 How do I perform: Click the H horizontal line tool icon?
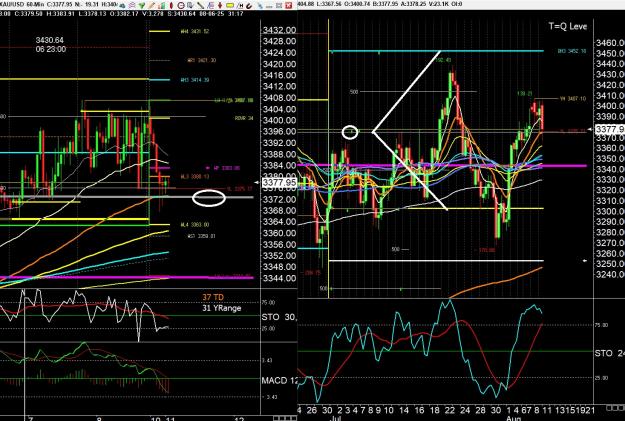click(x=241, y=6)
